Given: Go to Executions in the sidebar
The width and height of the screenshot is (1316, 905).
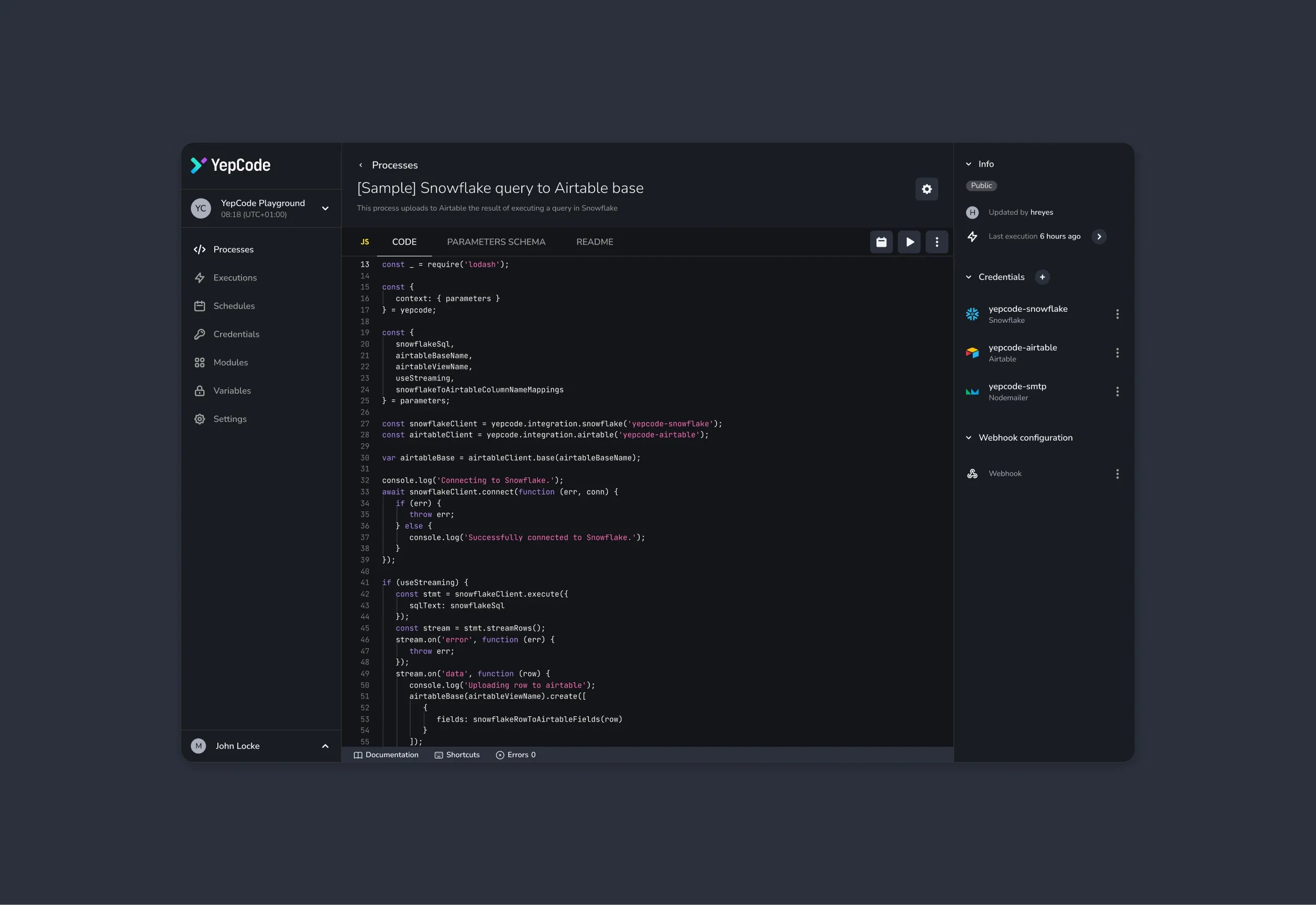Looking at the screenshot, I should click(x=235, y=278).
